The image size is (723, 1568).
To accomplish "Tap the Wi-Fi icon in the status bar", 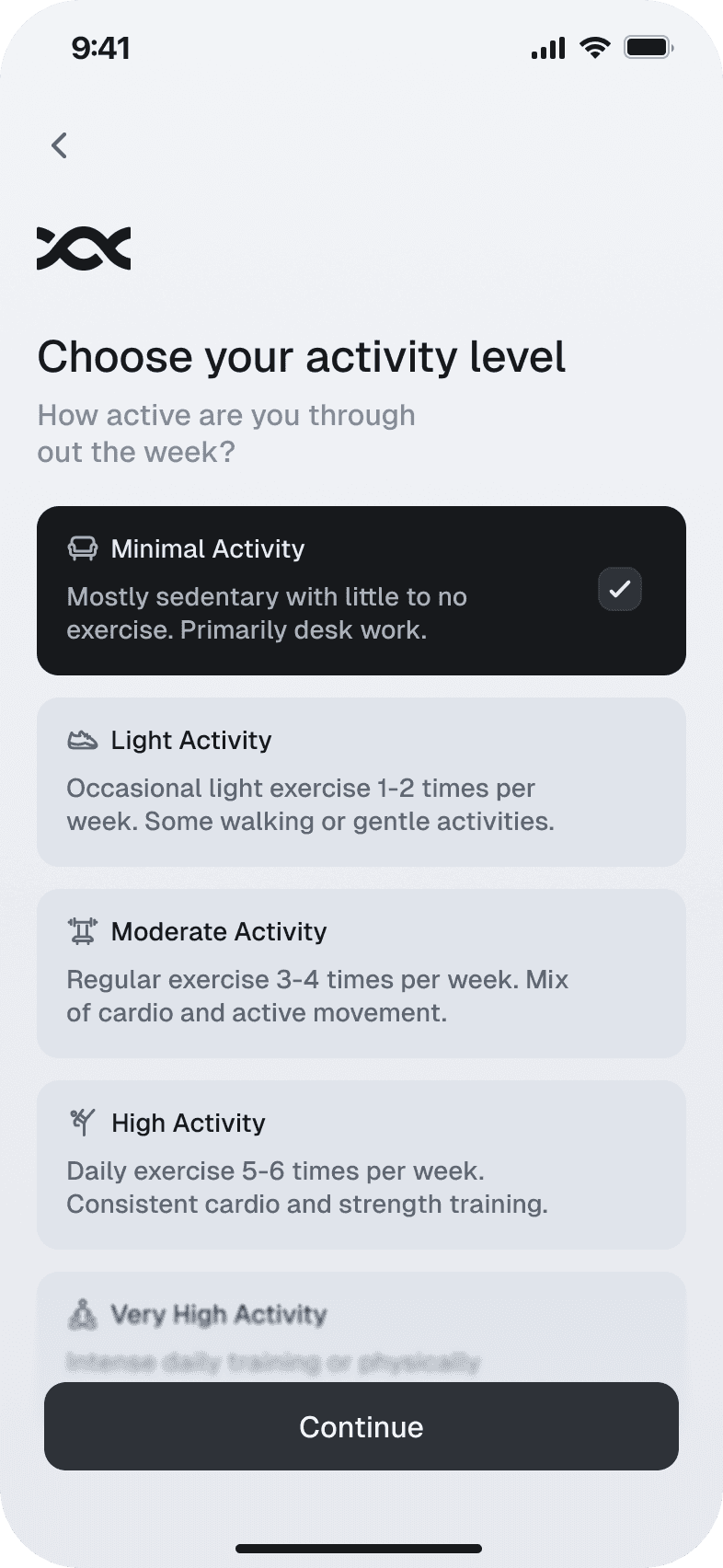I will [594, 47].
